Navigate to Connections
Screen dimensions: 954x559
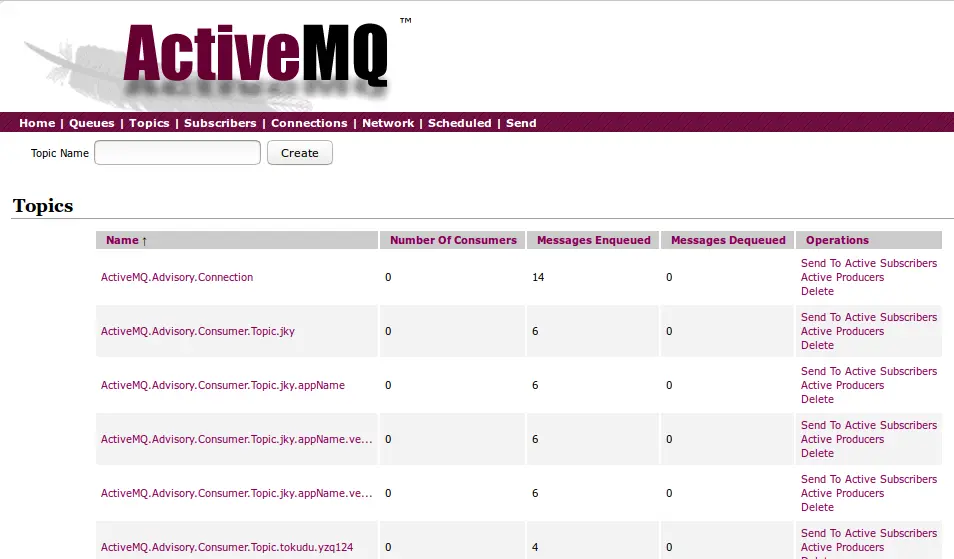point(309,123)
